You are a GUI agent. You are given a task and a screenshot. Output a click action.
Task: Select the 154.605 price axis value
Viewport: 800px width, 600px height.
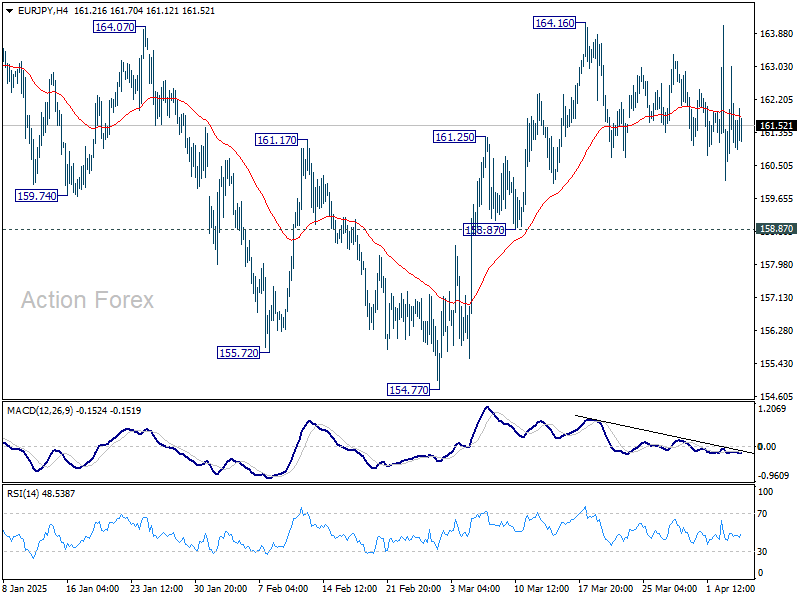777,396
